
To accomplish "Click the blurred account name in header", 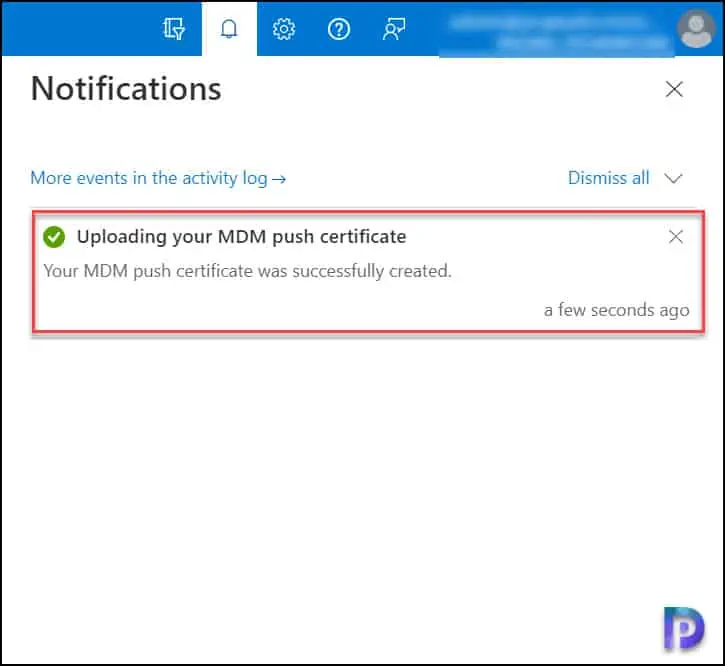I will coord(557,32).
